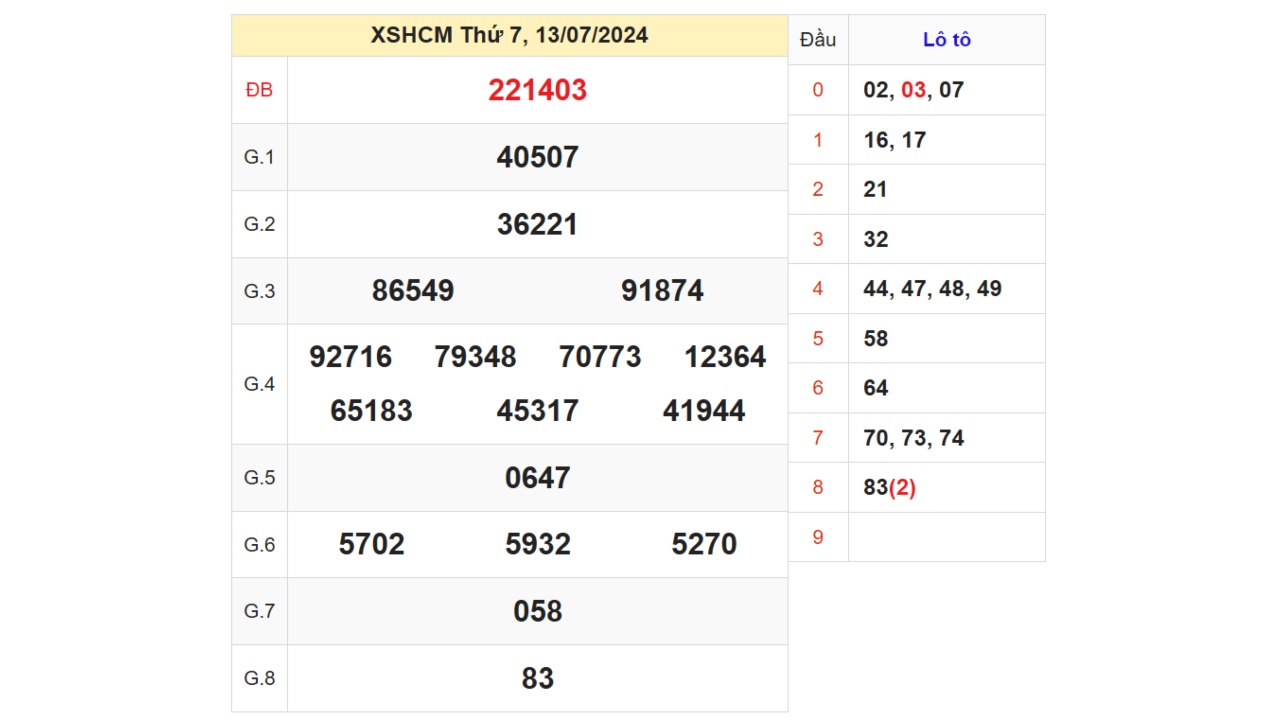Click head digit 4 in Đầu column

click(x=818, y=289)
